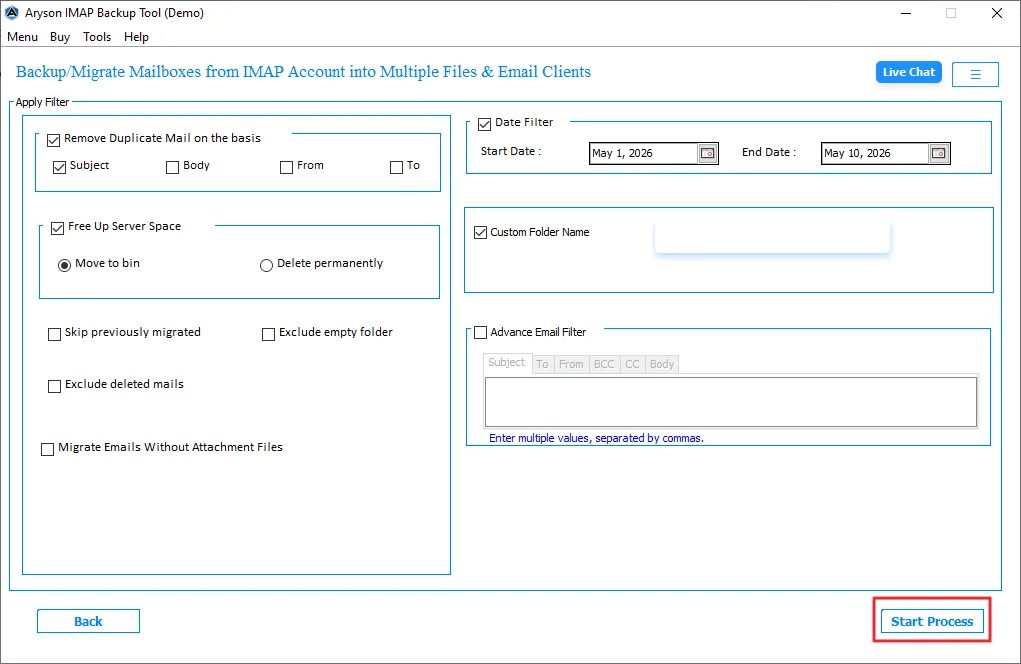Open the Buy menu
1021x664 pixels.
click(60, 37)
